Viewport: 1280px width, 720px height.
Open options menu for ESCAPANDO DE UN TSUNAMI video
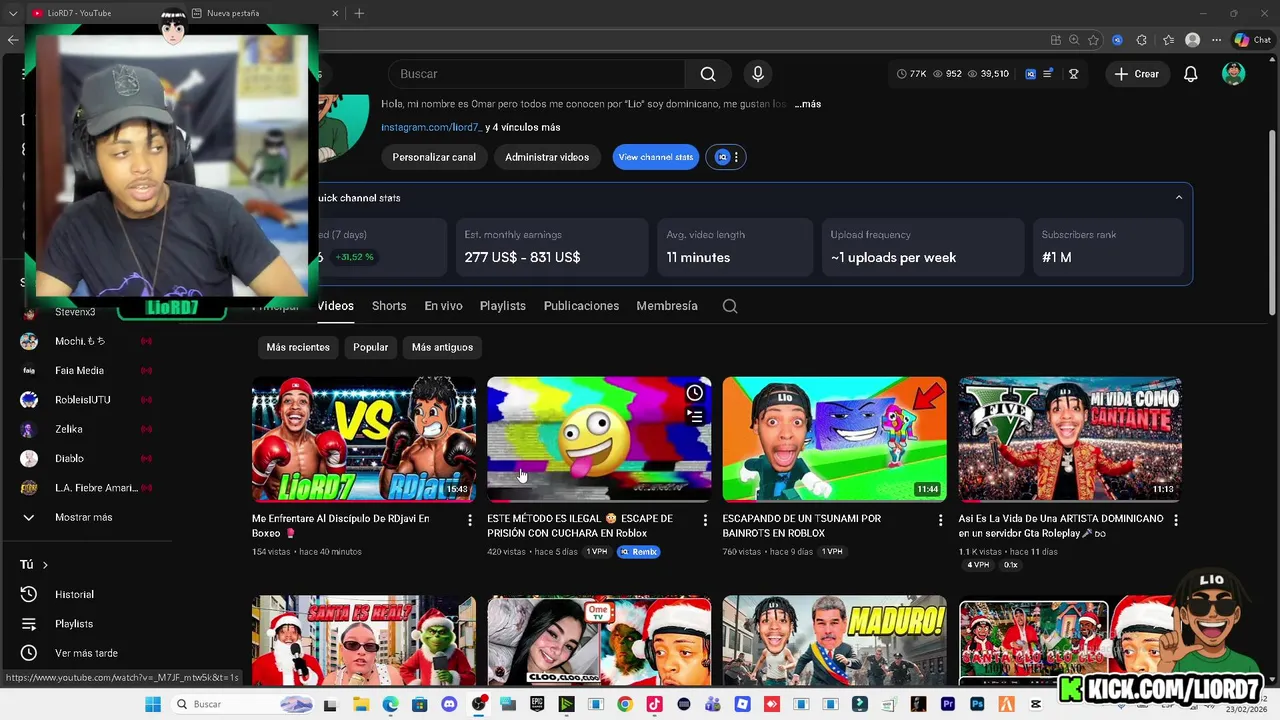pyautogui.click(x=940, y=520)
